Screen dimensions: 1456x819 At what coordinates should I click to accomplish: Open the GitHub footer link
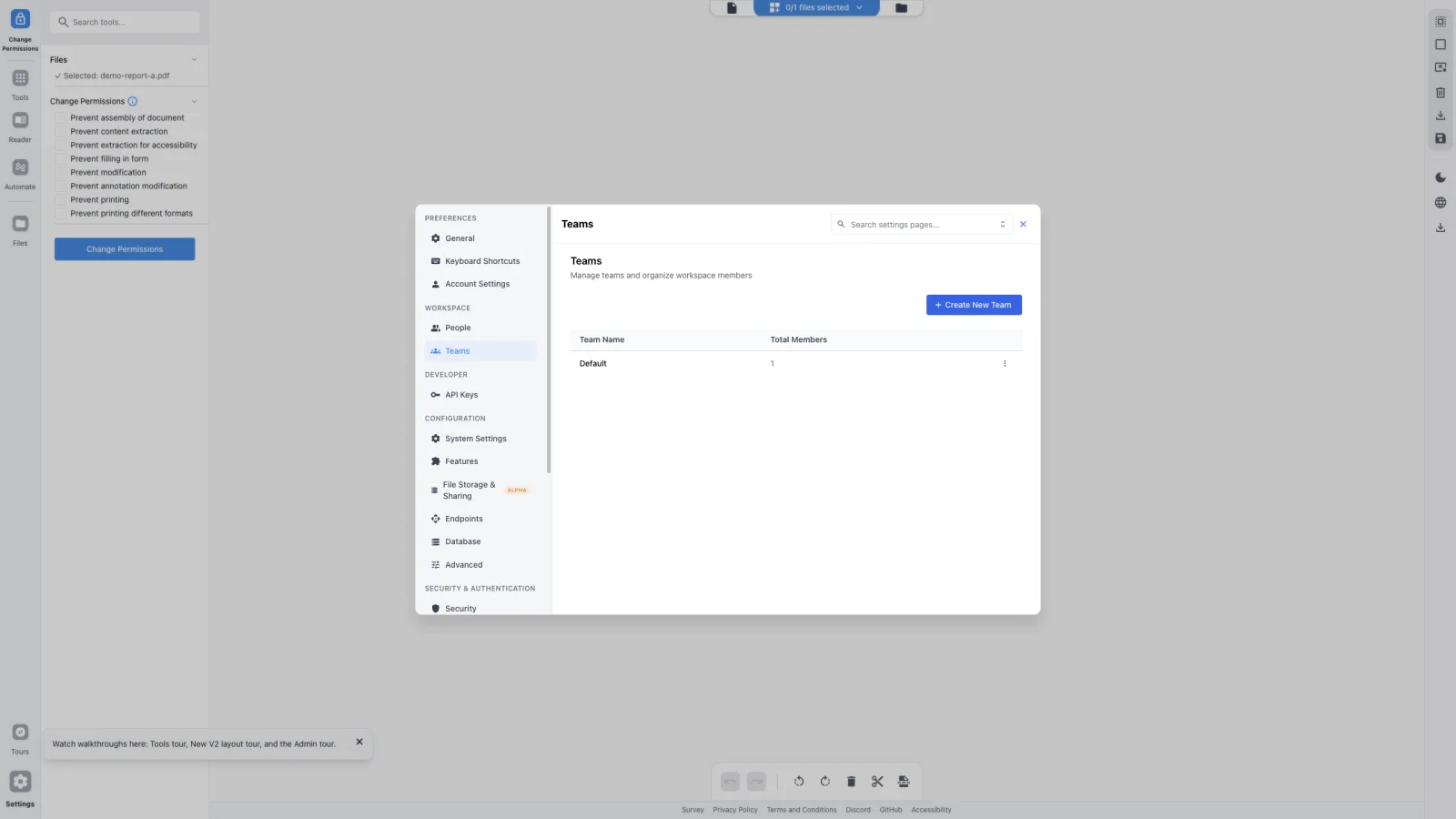(x=891, y=810)
